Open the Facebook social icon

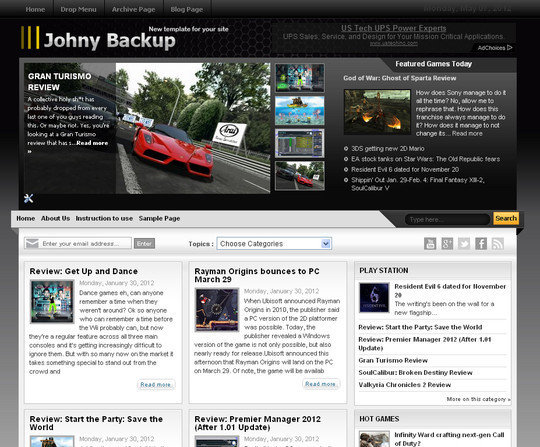click(481, 244)
